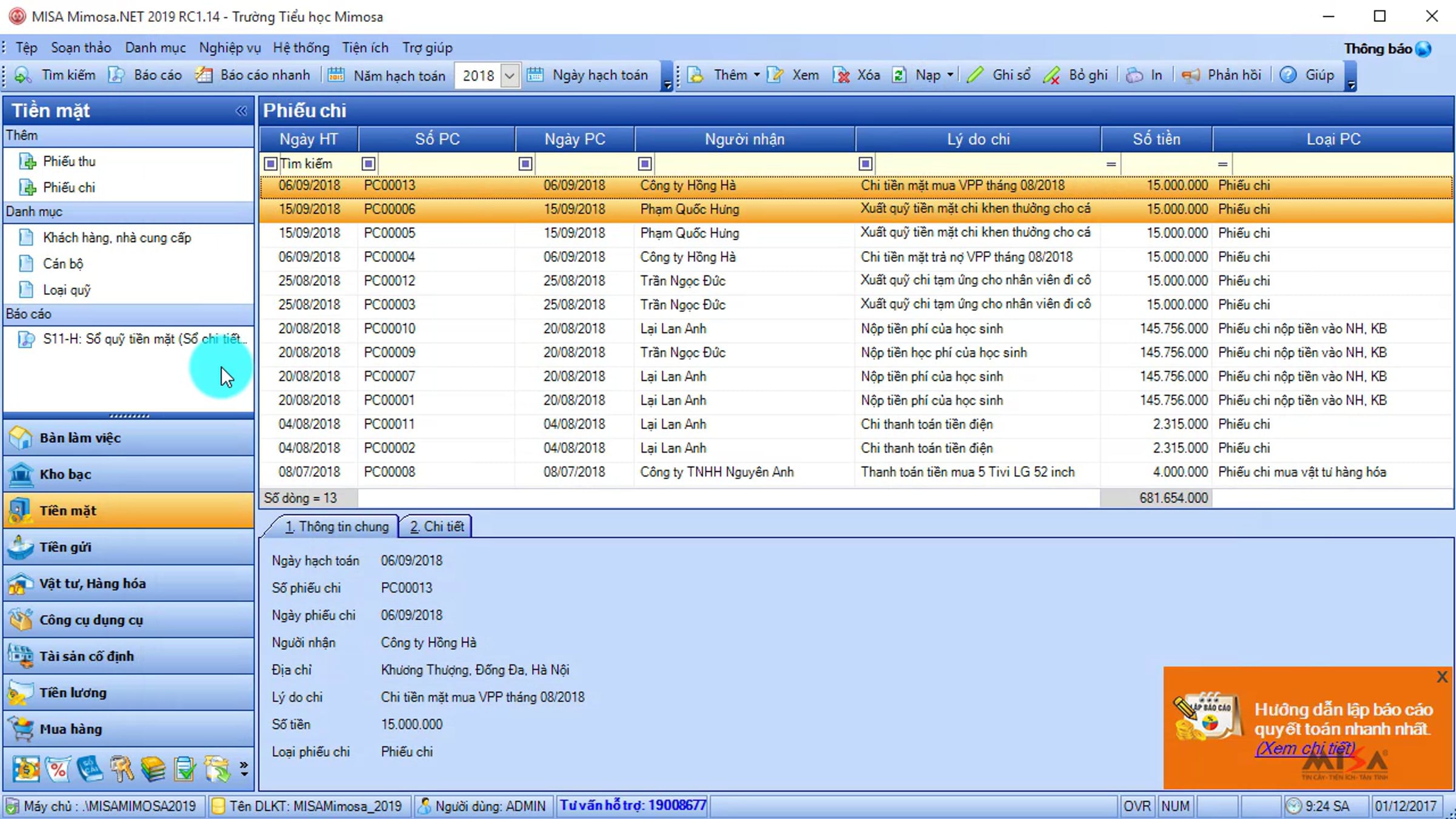Select the PC00008 voucher row
The image size is (1456, 819).
tap(856, 472)
